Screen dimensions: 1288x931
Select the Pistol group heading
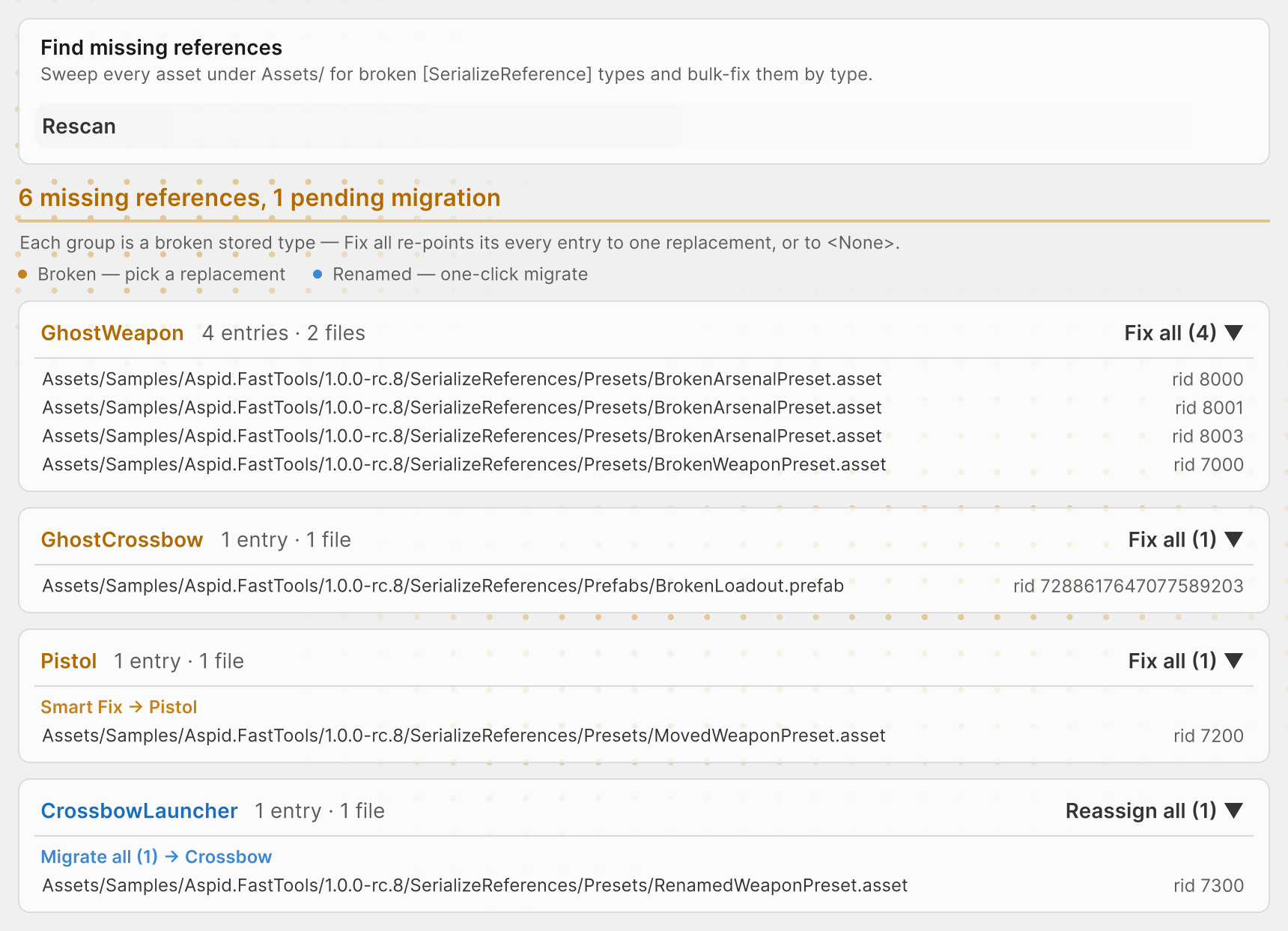click(69, 661)
